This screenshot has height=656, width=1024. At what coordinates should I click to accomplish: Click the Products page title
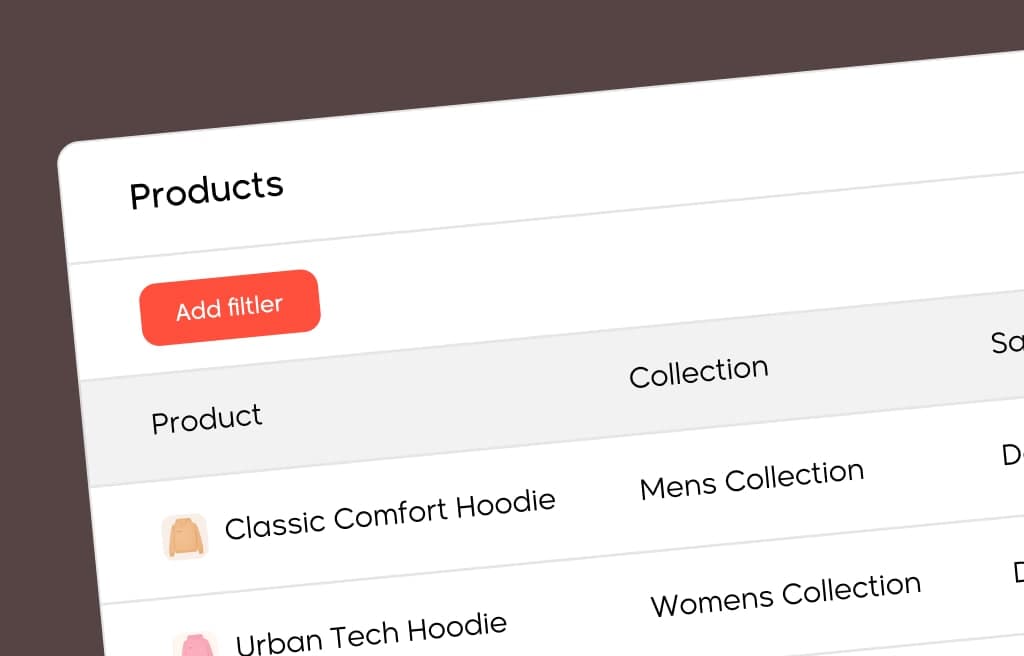[206, 190]
